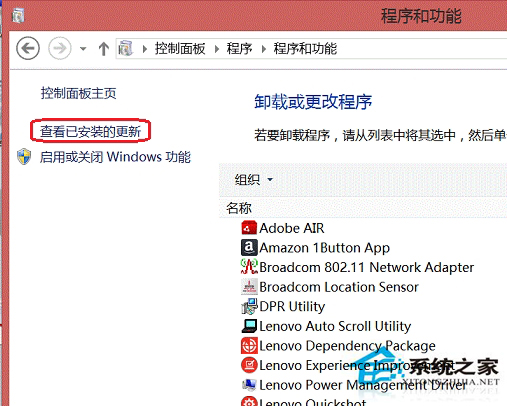Select 程序 breadcrumb in address bar
The height and width of the screenshot is (406, 507).
(x=239, y=49)
